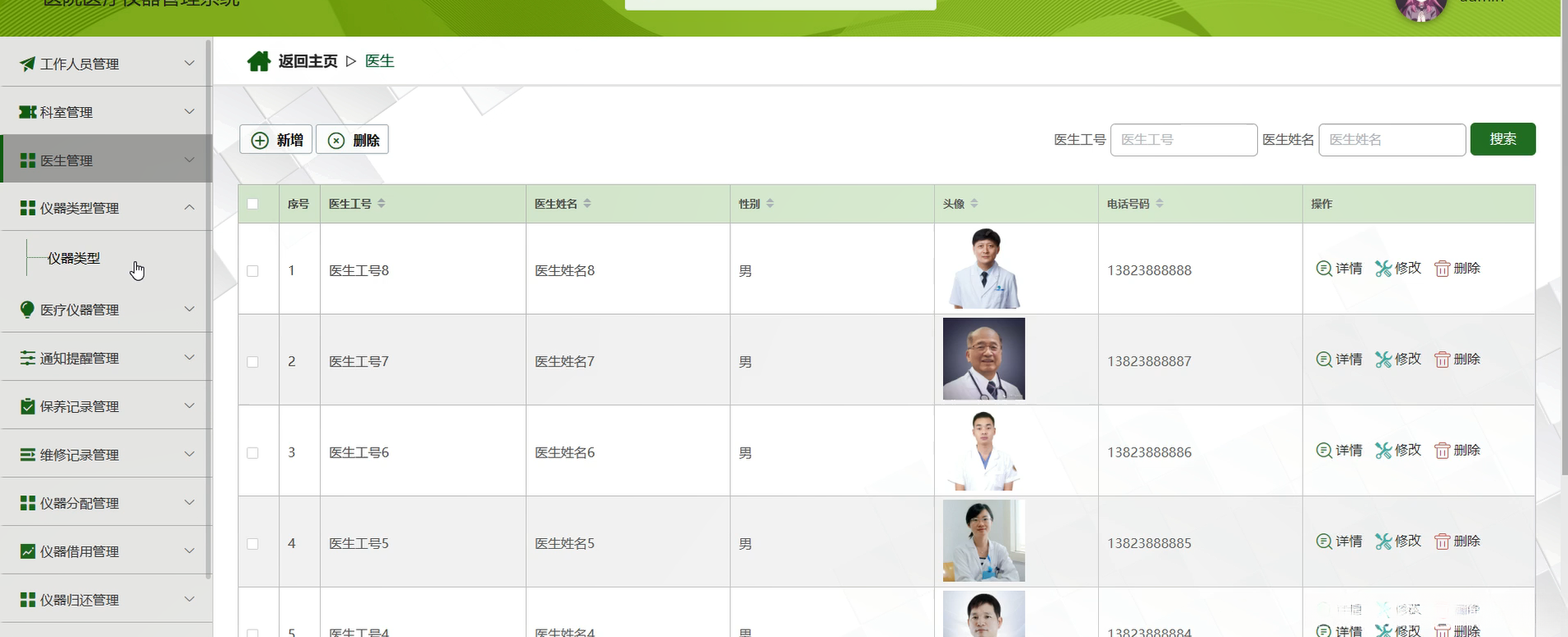Click the lightbulb icon for 医疗仪器管理
Viewport: 1568px width, 637px height.
(27, 310)
